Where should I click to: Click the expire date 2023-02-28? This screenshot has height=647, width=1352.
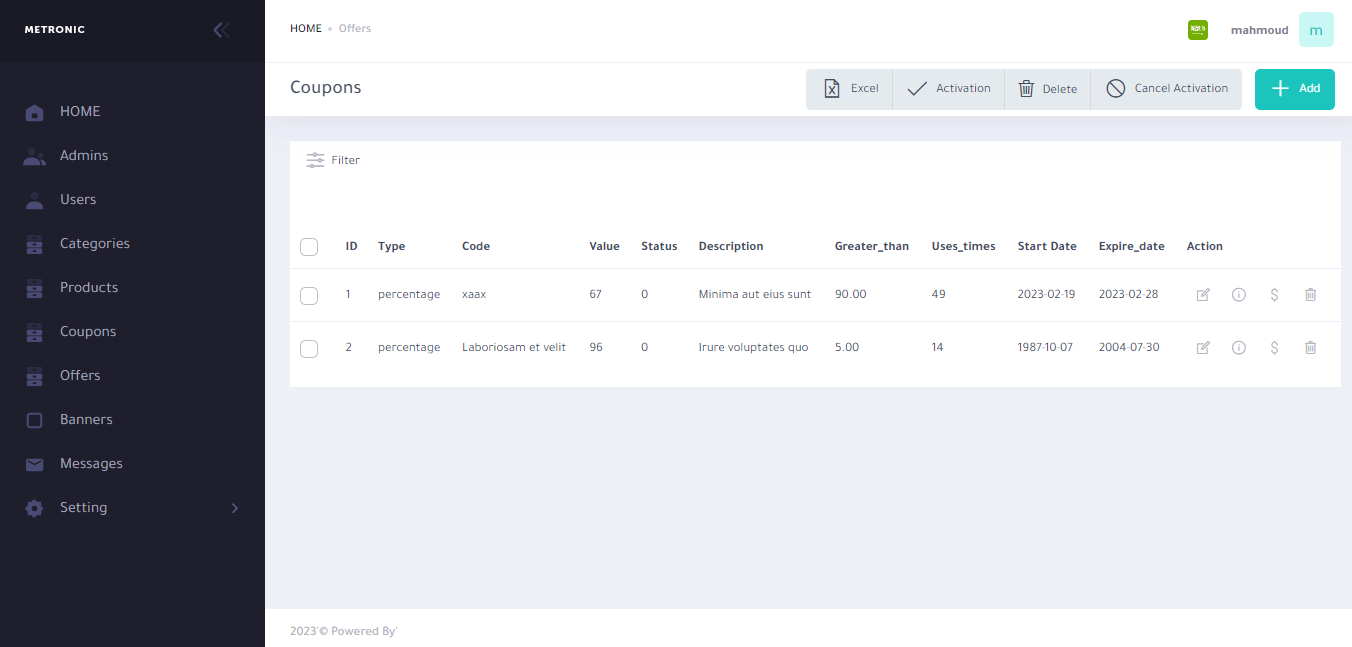click(x=1129, y=295)
